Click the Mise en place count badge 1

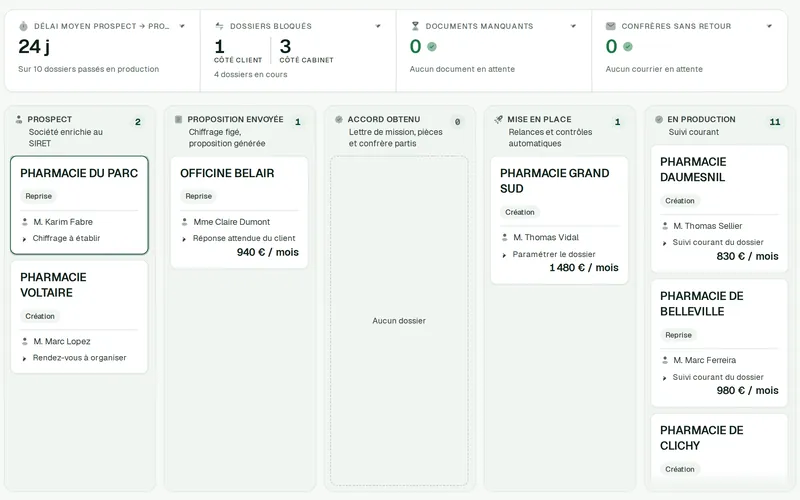617,122
